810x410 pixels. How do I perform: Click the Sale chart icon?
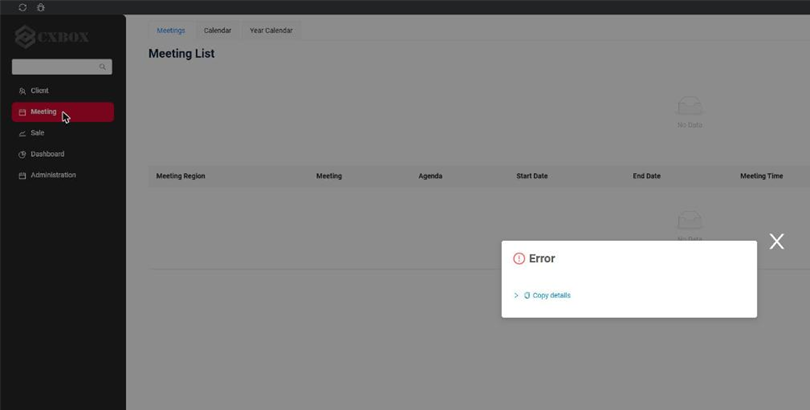pyautogui.click(x=22, y=133)
